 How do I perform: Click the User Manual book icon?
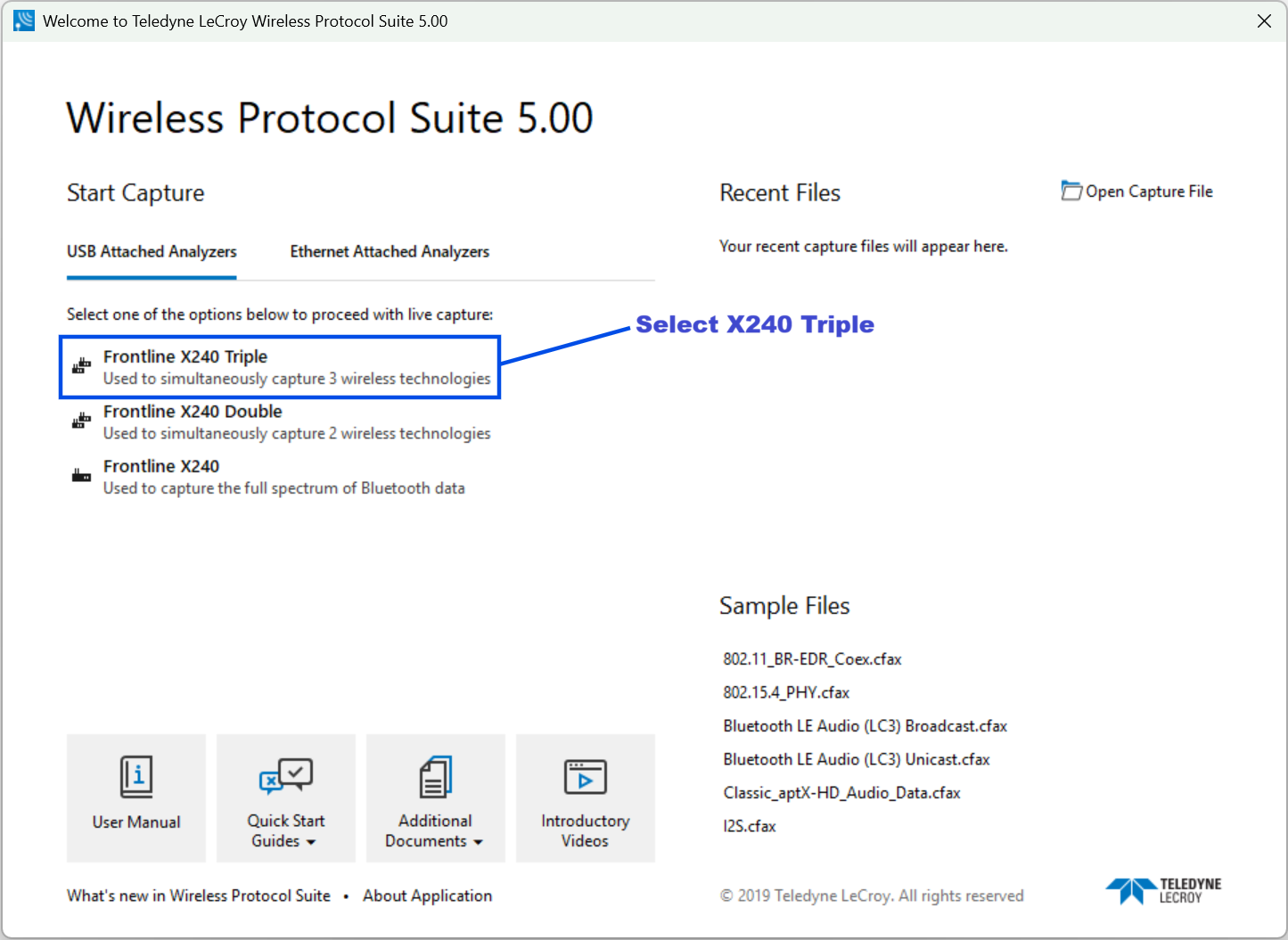coord(136,776)
